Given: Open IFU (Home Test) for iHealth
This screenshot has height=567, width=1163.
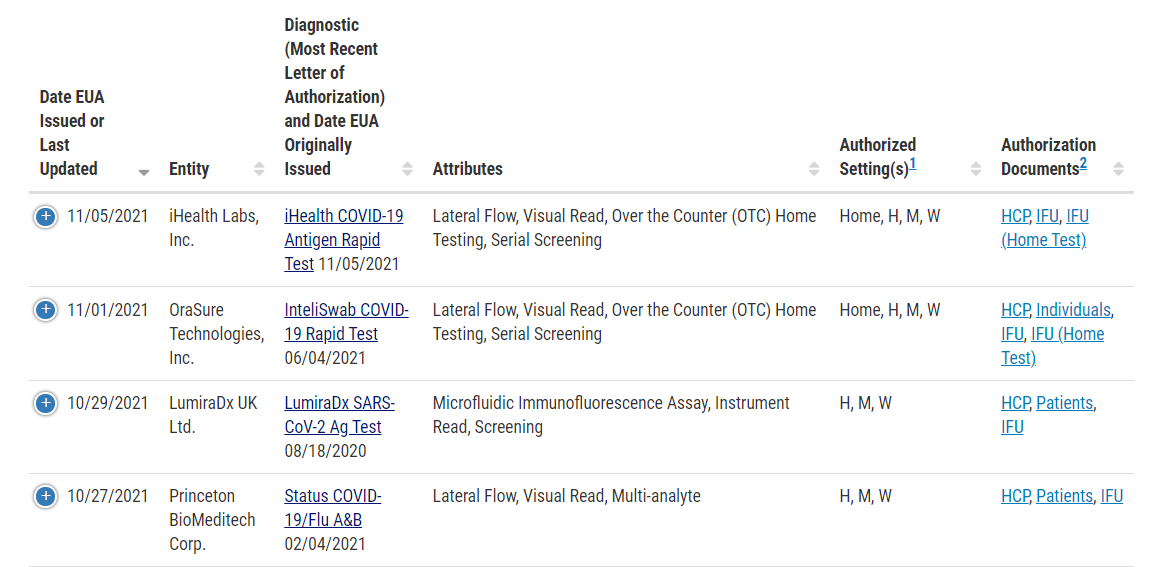Looking at the screenshot, I should click(1044, 229).
